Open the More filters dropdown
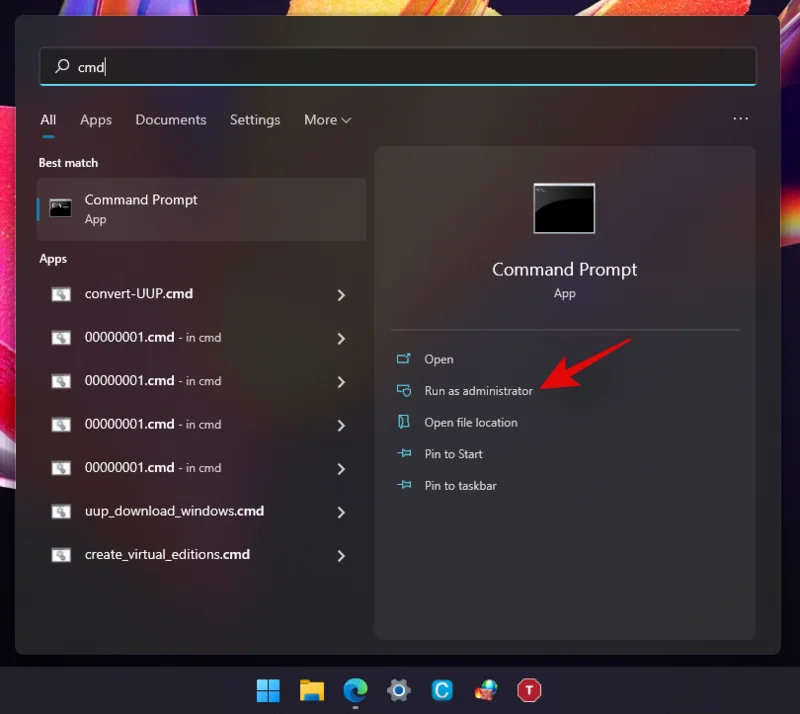The image size is (800, 714). [327, 120]
